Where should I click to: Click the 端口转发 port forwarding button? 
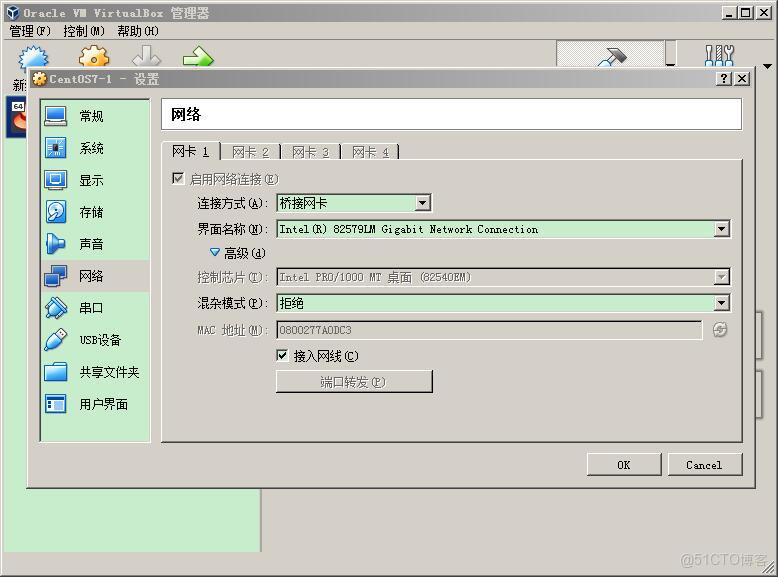coord(354,382)
